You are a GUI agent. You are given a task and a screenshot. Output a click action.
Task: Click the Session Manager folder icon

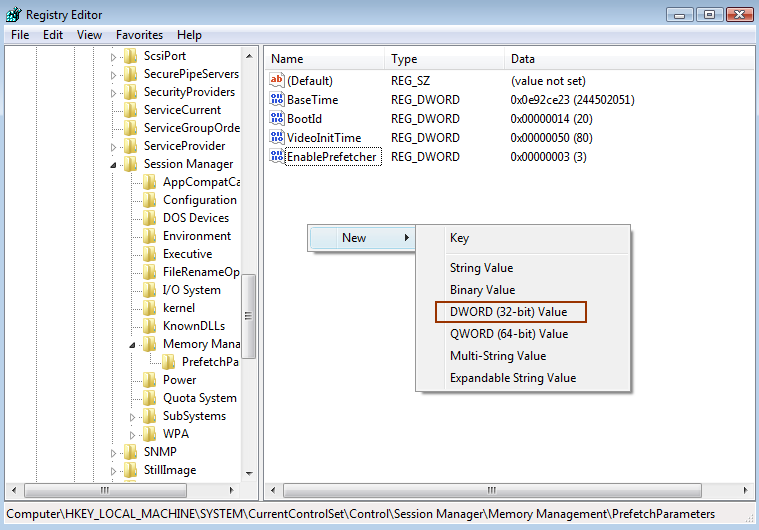click(x=130, y=164)
